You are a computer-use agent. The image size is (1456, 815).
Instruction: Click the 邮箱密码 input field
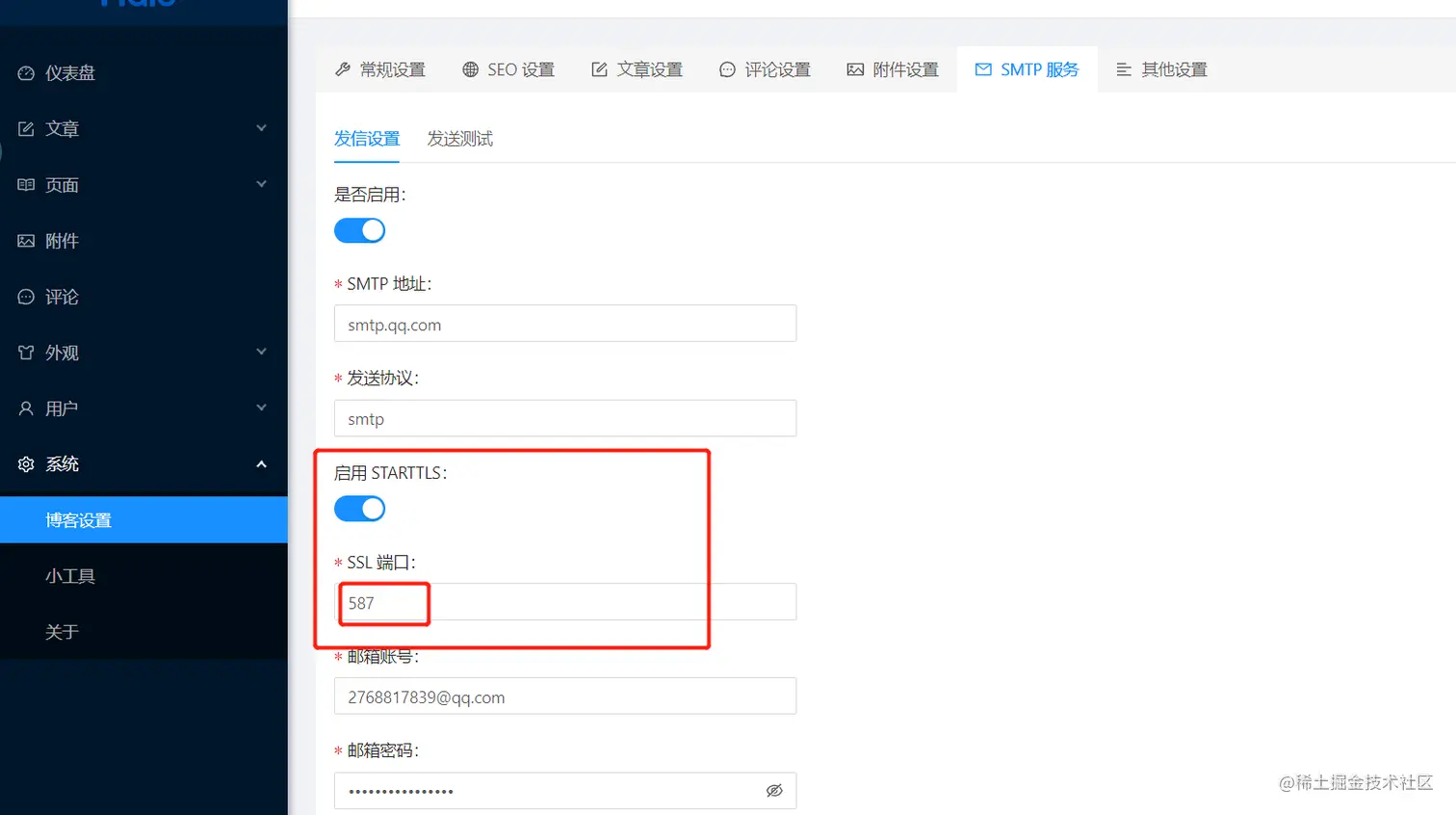[565, 791]
